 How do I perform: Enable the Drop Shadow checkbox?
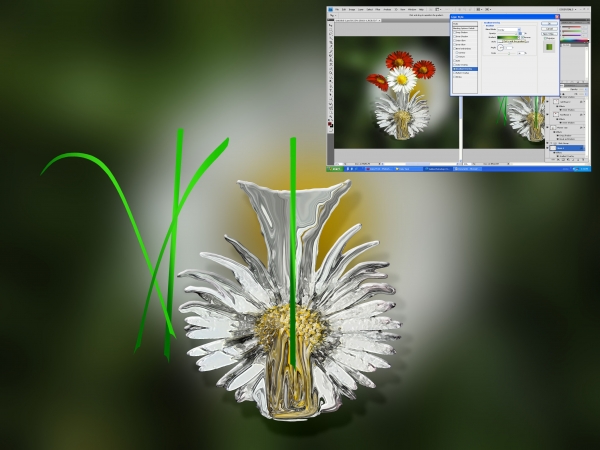point(454,33)
